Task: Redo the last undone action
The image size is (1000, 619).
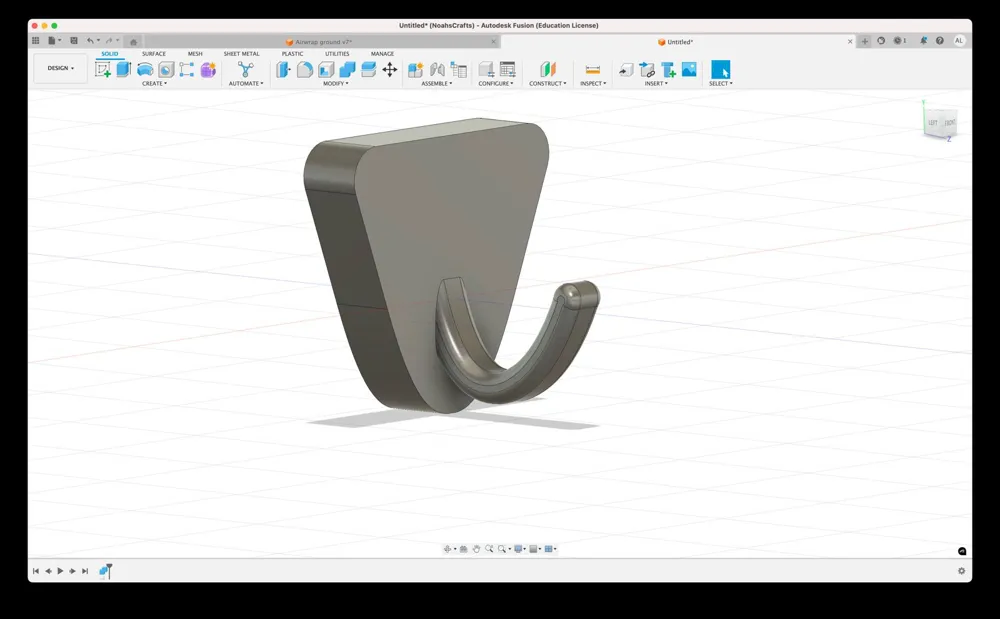Action: coord(109,41)
